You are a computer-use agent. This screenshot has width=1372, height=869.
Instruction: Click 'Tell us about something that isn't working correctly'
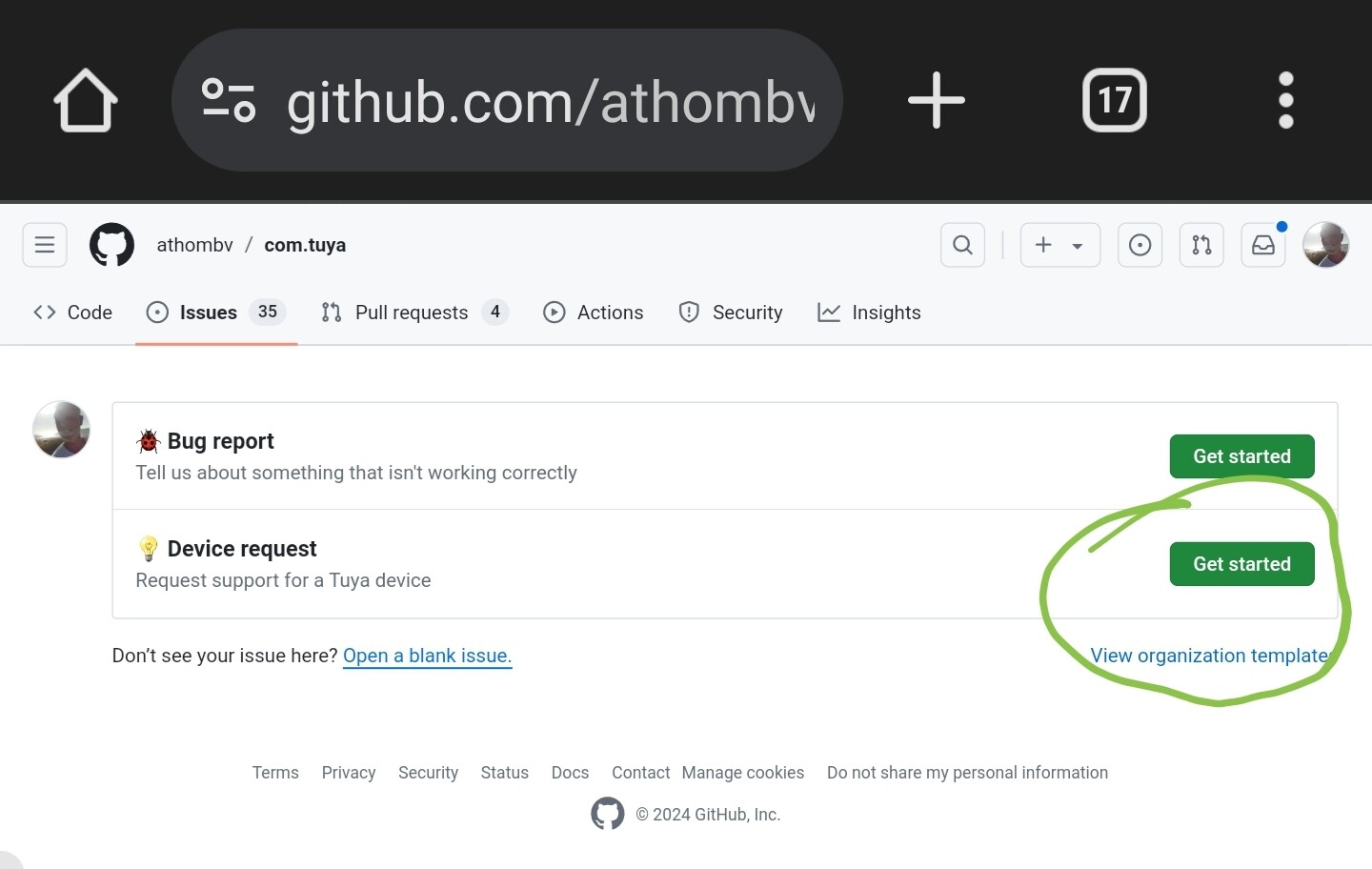point(356,473)
